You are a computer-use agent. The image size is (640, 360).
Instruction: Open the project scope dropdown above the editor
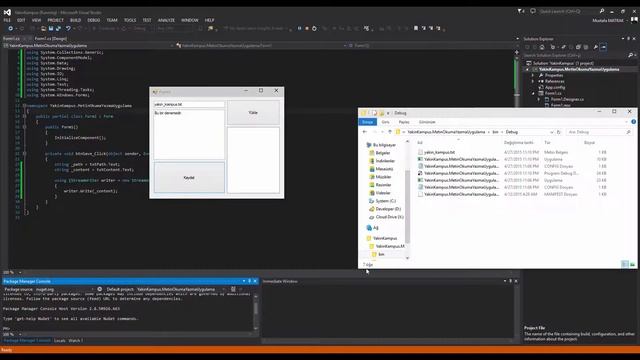click(x=88, y=46)
